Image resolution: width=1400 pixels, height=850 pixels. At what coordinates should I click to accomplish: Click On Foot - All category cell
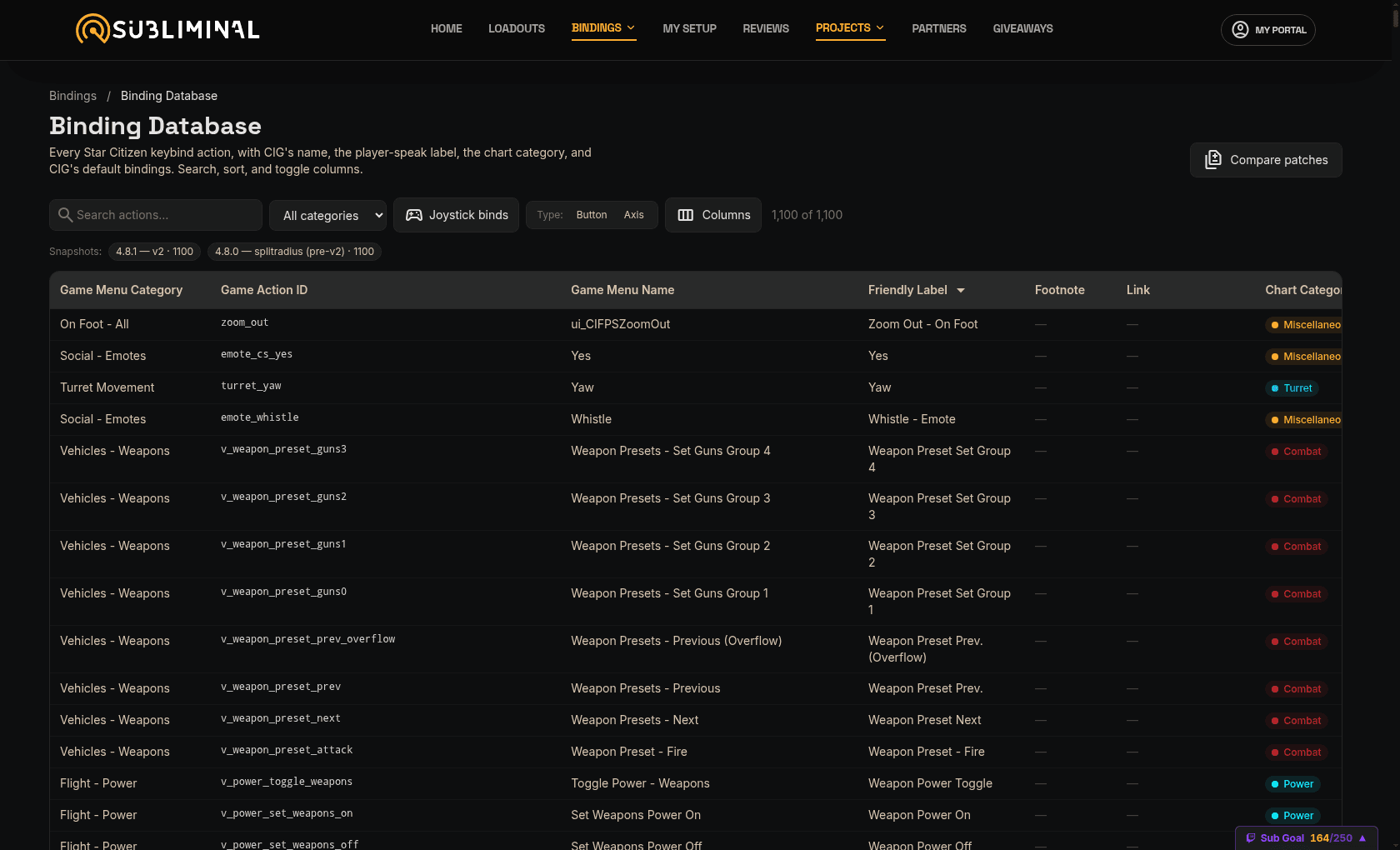pyautogui.click(x=94, y=324)
